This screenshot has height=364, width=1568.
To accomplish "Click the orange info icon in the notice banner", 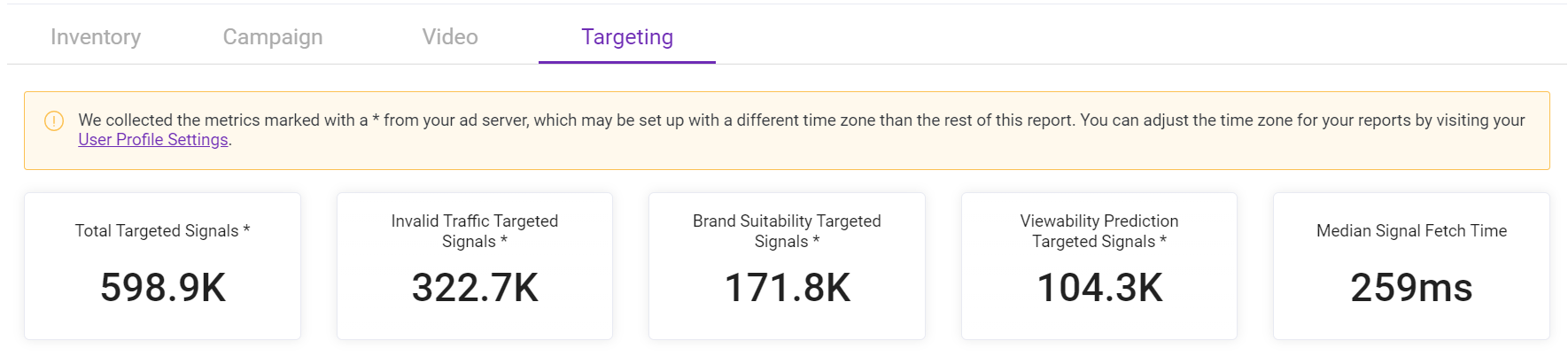I will coord(54,120).
